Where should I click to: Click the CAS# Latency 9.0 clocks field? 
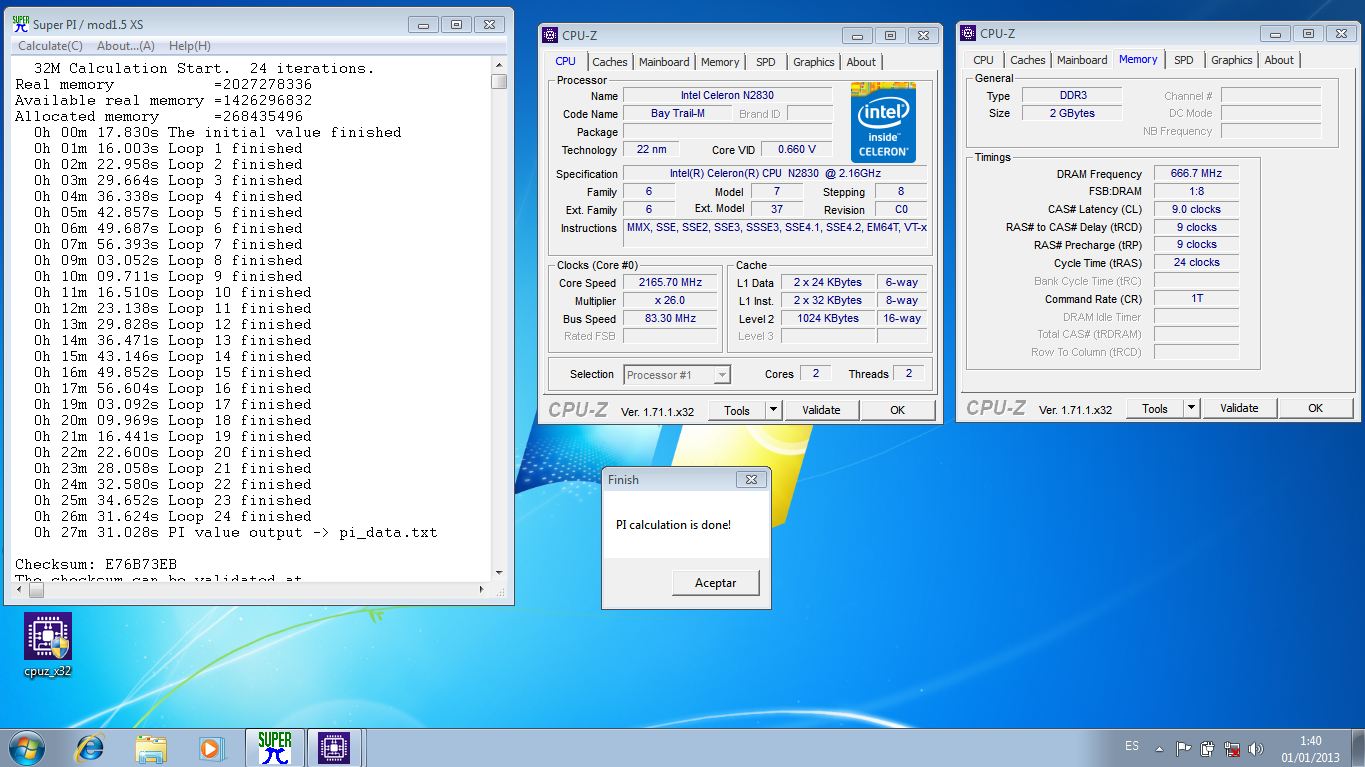[1196, 210]
